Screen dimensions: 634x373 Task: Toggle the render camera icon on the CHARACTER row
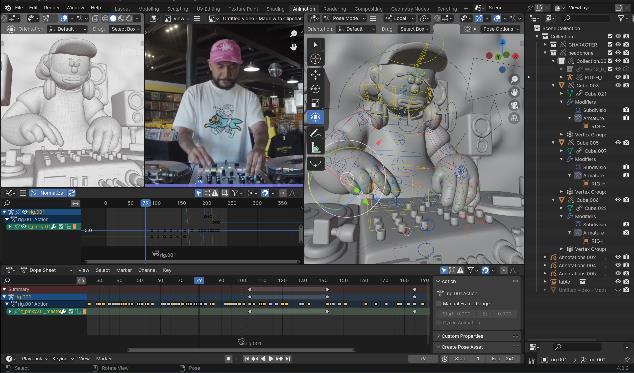click(x=626, y=45)
